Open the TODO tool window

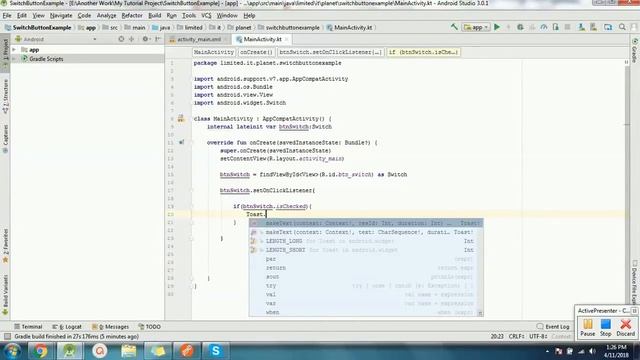pyautogui.click(x=149, y=327)
